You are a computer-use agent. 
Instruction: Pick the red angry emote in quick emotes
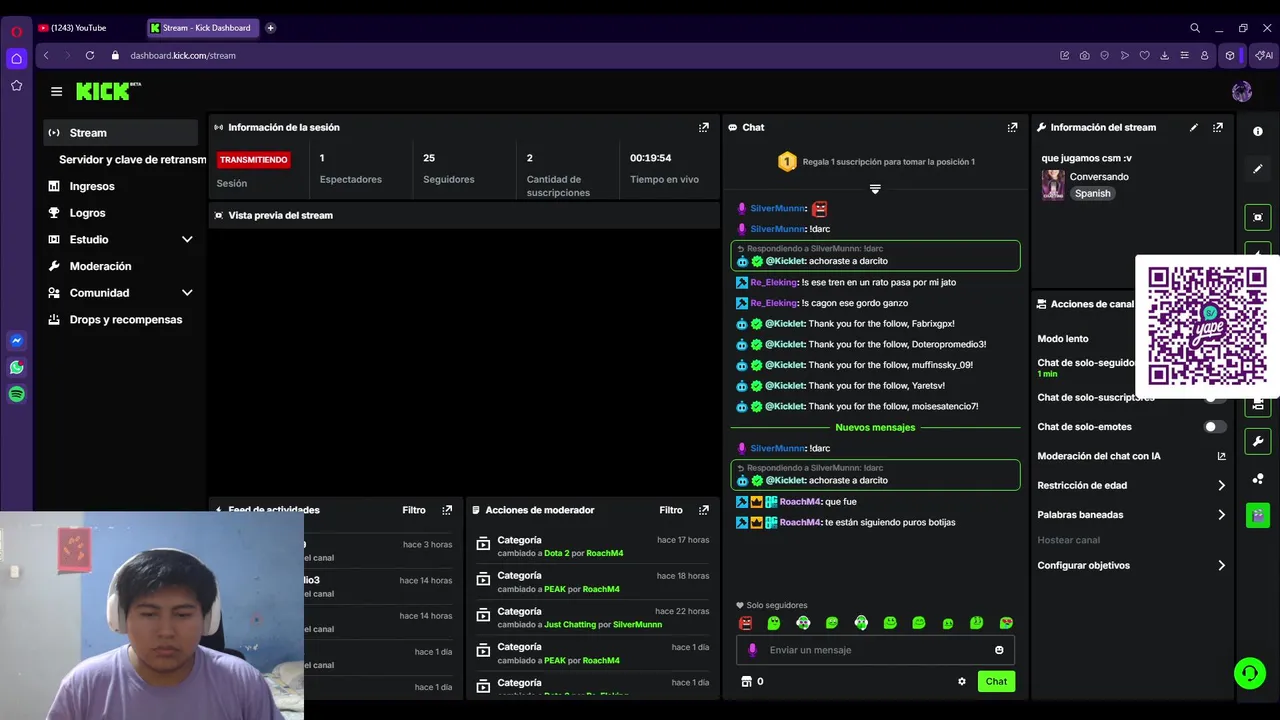click(745, 623)
